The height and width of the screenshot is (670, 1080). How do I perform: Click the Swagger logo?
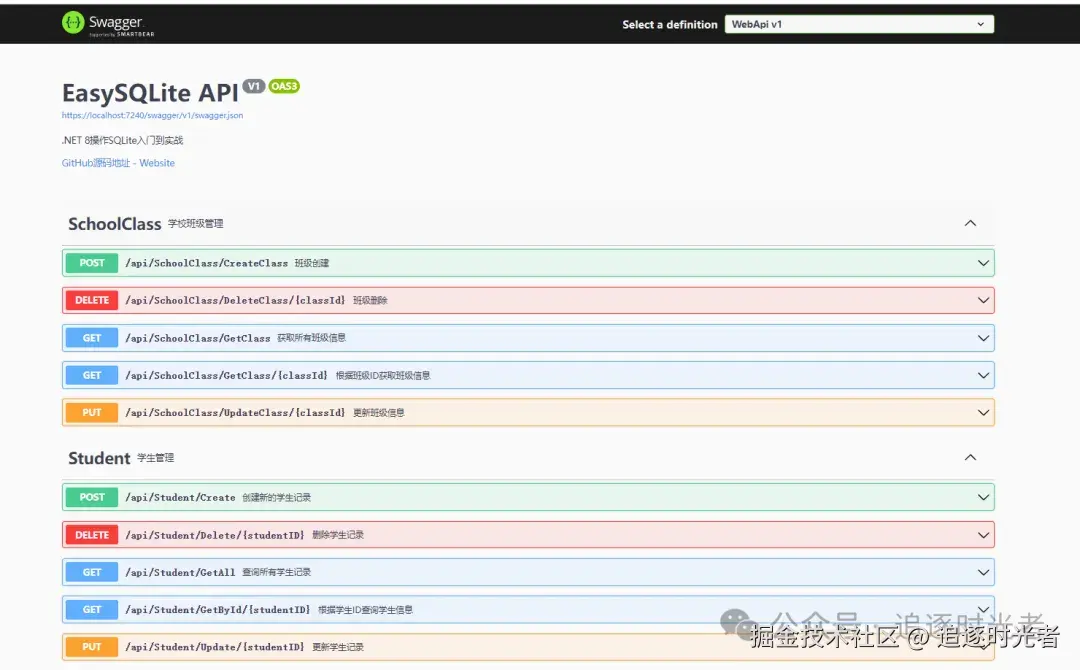[x=107, y=24]
